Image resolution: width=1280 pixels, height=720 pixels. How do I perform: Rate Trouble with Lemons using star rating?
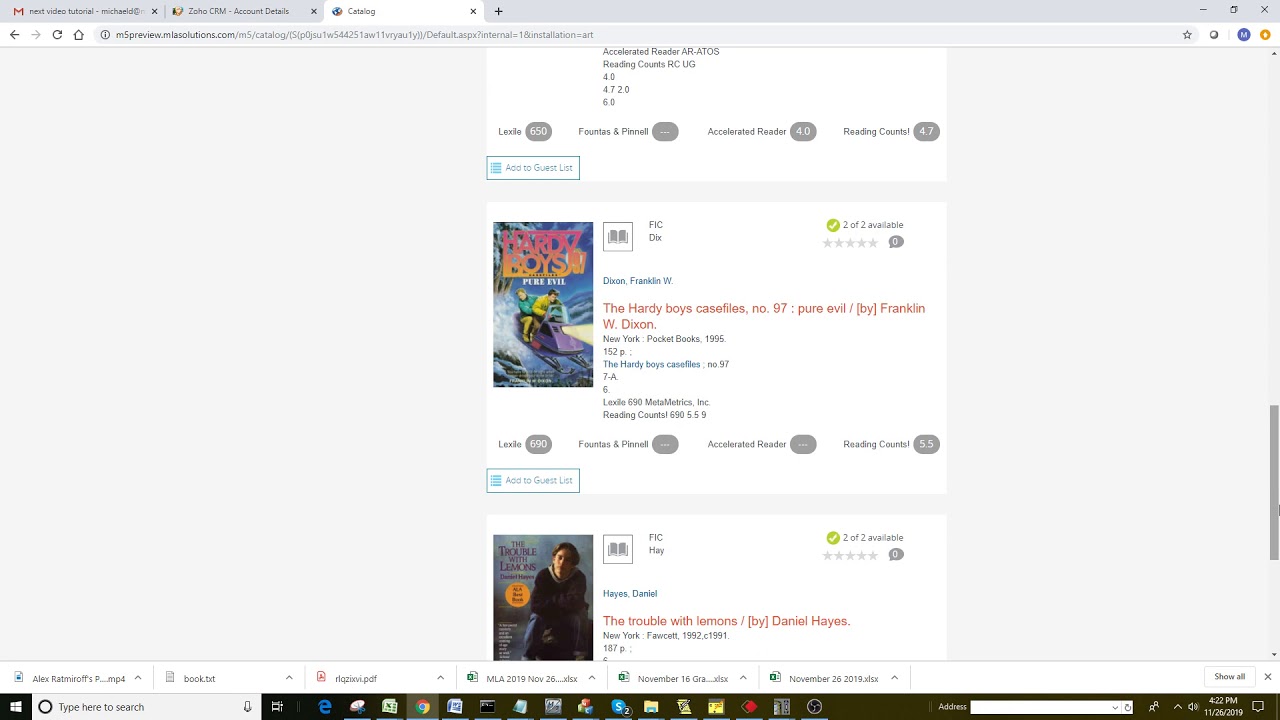pos(850,555)
